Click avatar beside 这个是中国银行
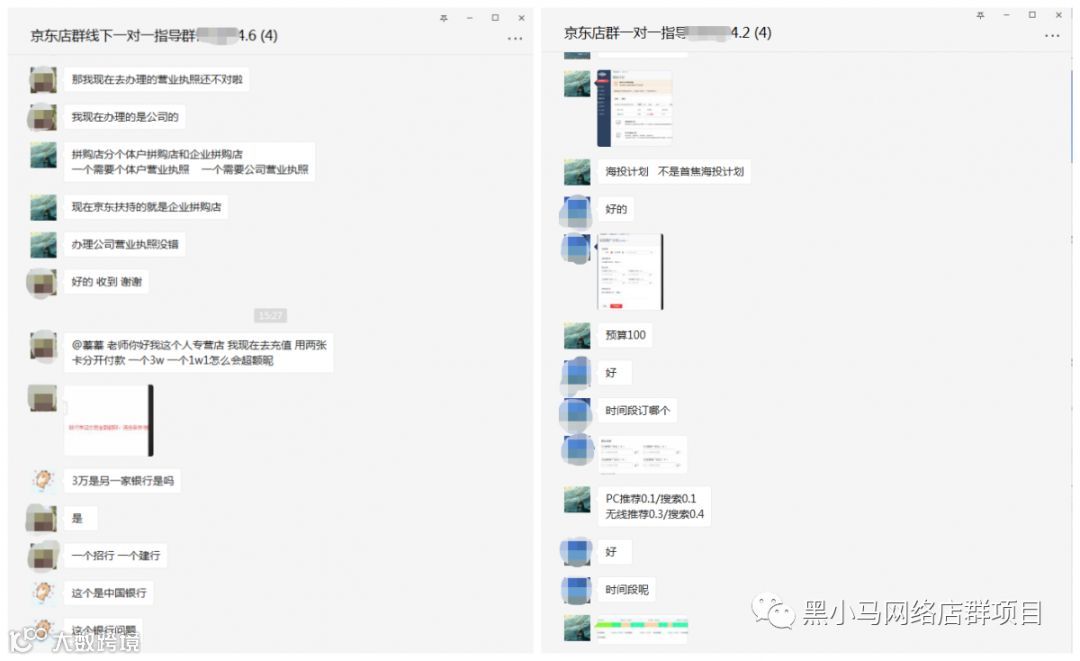This screenshot has width=1080, height=661. (43, 592)
